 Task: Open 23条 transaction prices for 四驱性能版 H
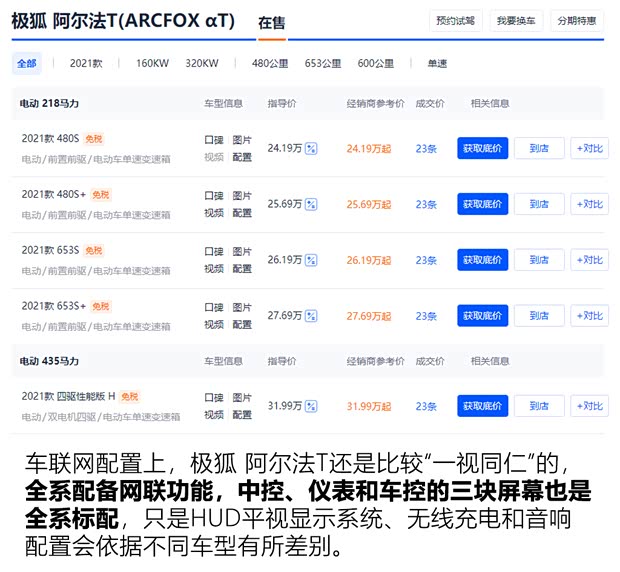(426, 406)
